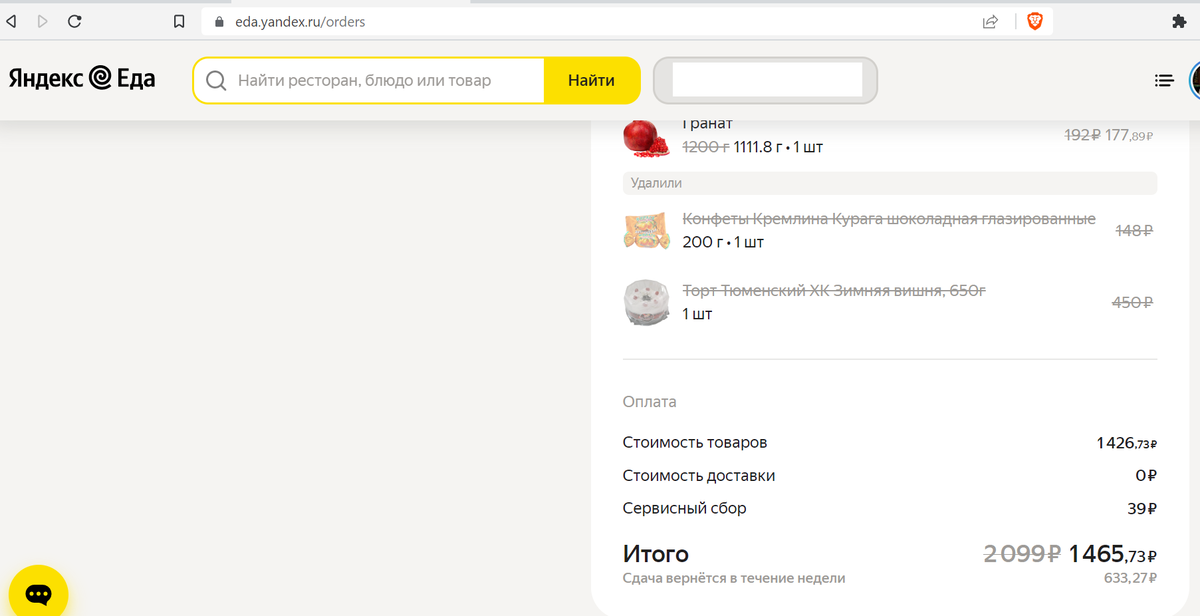Click the Тюменский cake product image

[x=646, y=302]
